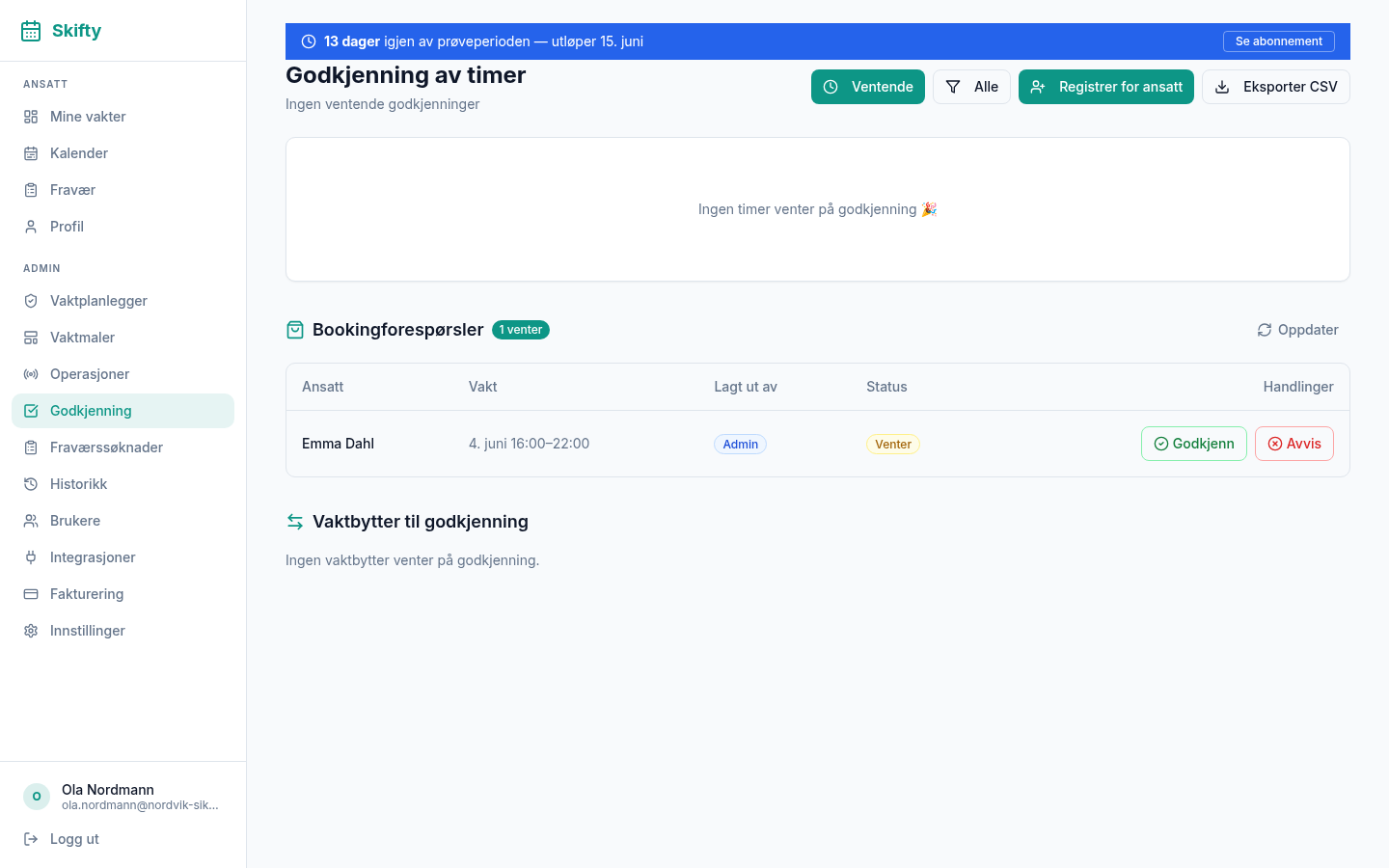Viewport: 1389px width, 868px height.
Task: Select the Ventende filter
Action: click(868, 87)
